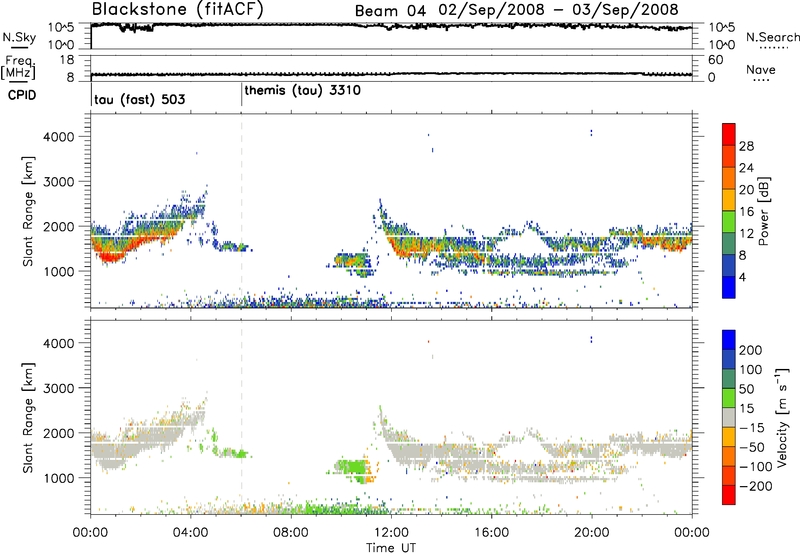Pick the bottom blue segment of Power color bar
The height and width of the screenshot is (554, 800).
[x=729, y=287]
